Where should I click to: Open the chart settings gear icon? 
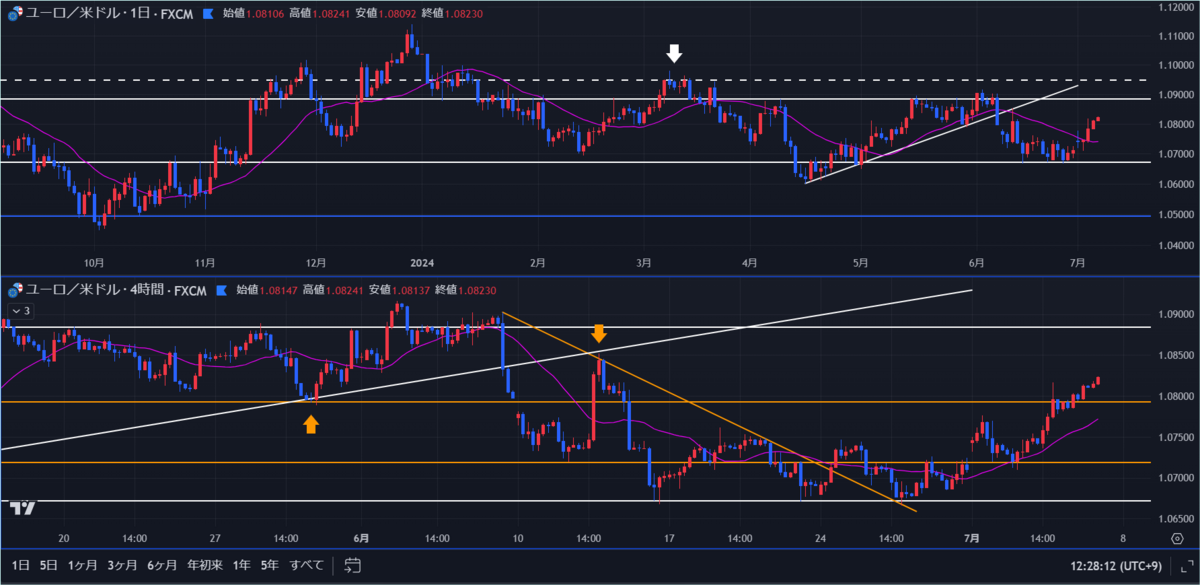point(1177,538)
